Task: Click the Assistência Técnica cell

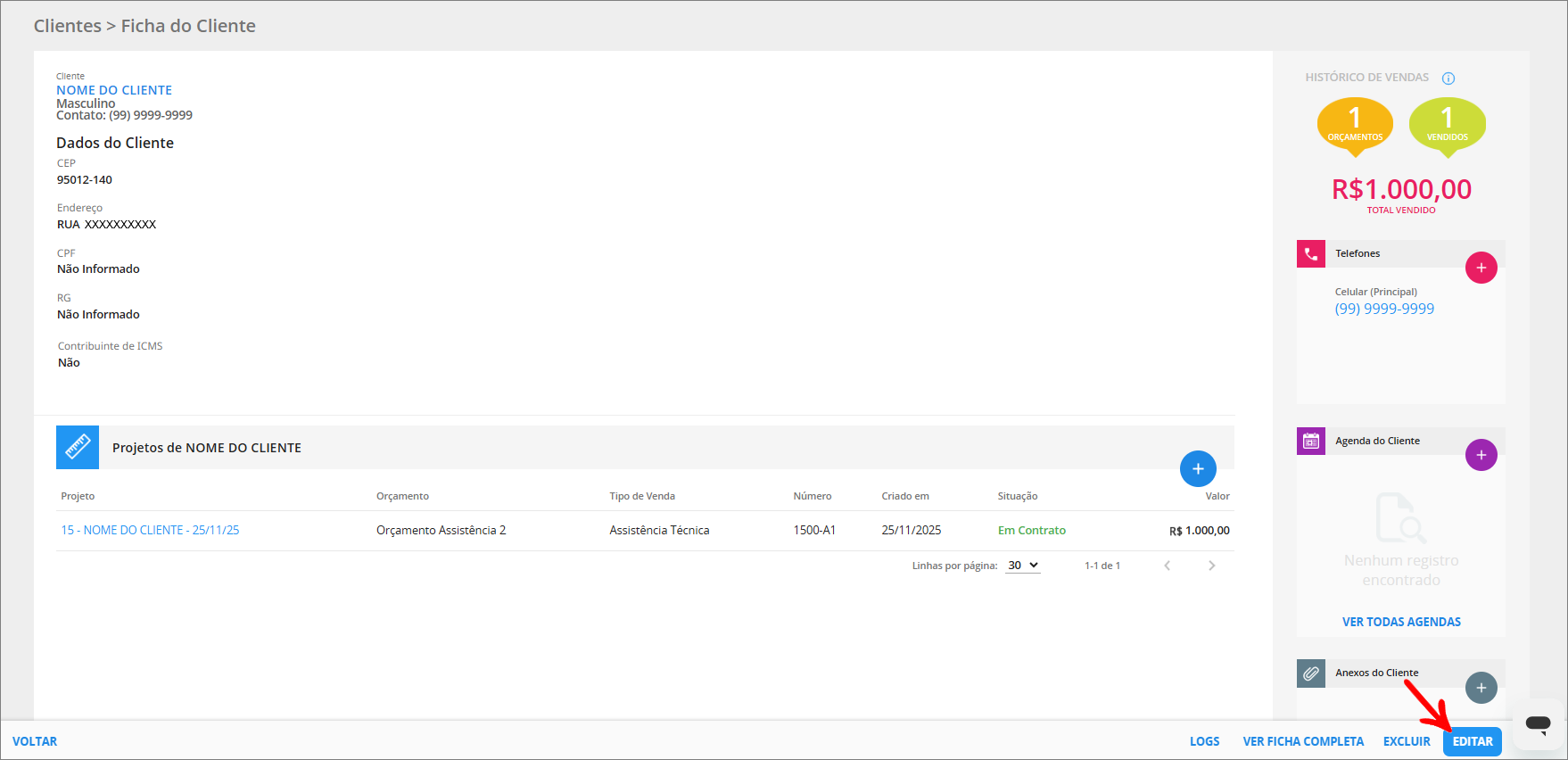Action: pyautogui.click(x=659, y=530)
